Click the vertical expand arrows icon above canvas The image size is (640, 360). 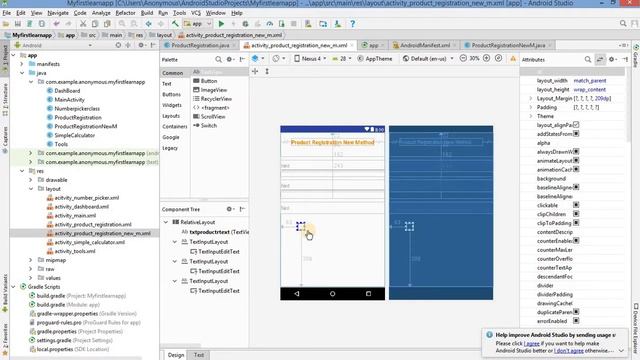click(x=267, y=71)
